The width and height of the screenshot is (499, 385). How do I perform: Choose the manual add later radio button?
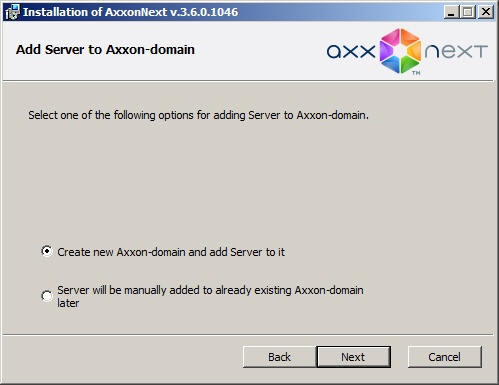47,296
